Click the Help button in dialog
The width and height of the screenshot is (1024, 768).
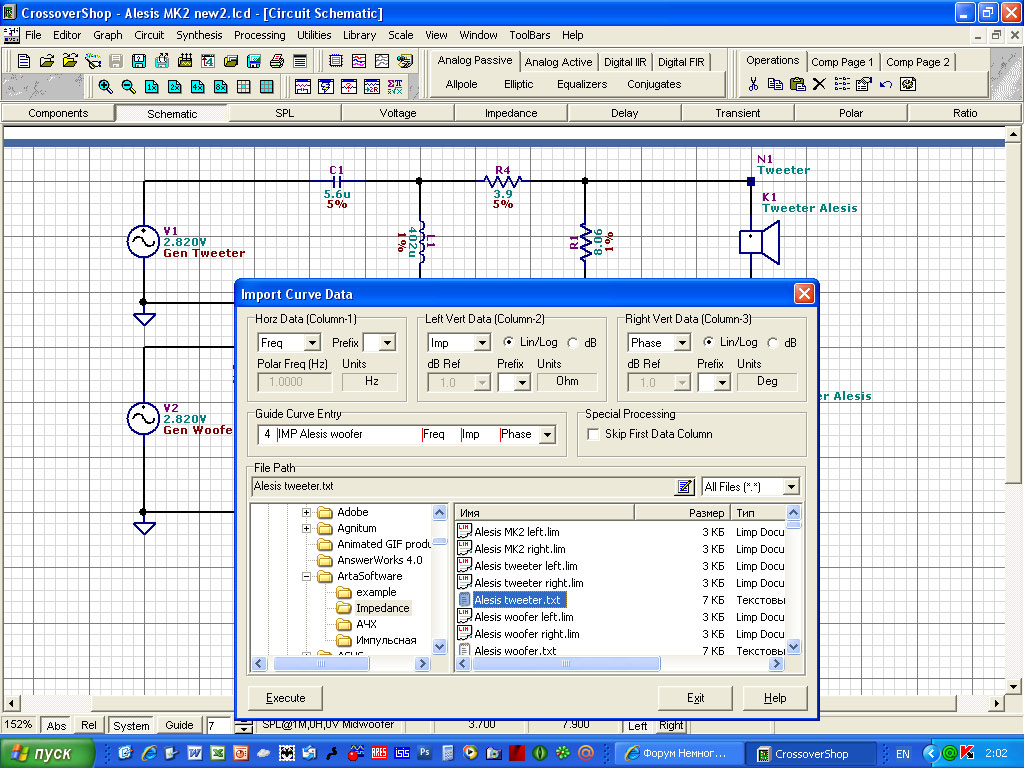[x=775, y=698]
